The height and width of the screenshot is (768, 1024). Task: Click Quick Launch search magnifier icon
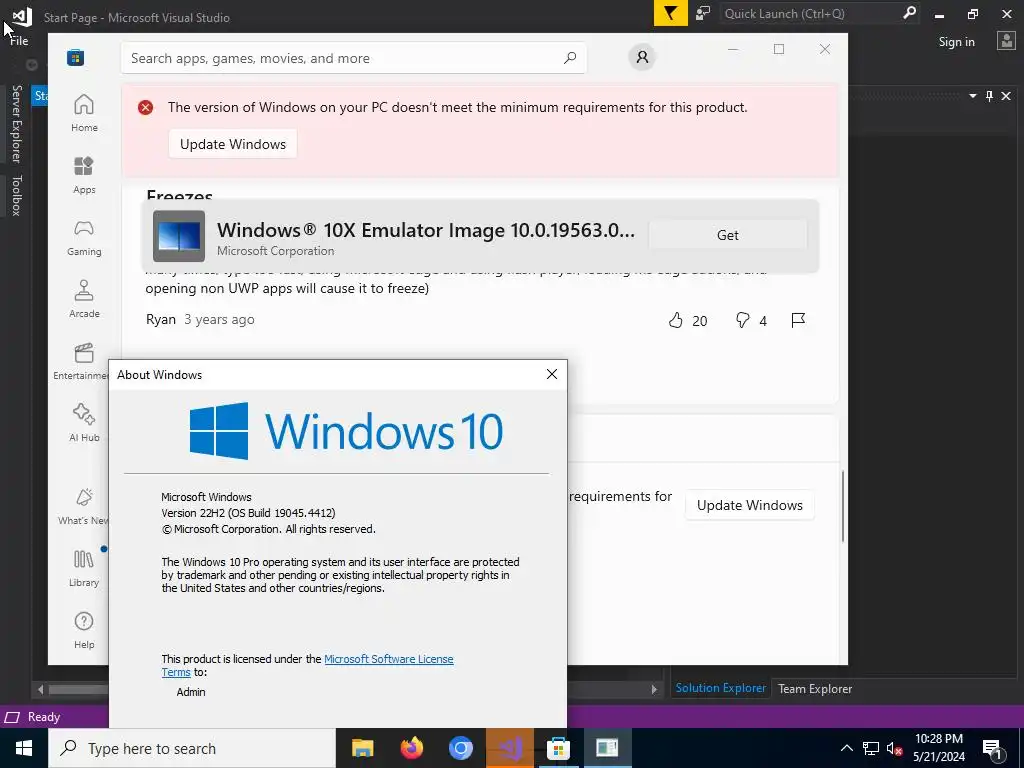tap(909, 13)
